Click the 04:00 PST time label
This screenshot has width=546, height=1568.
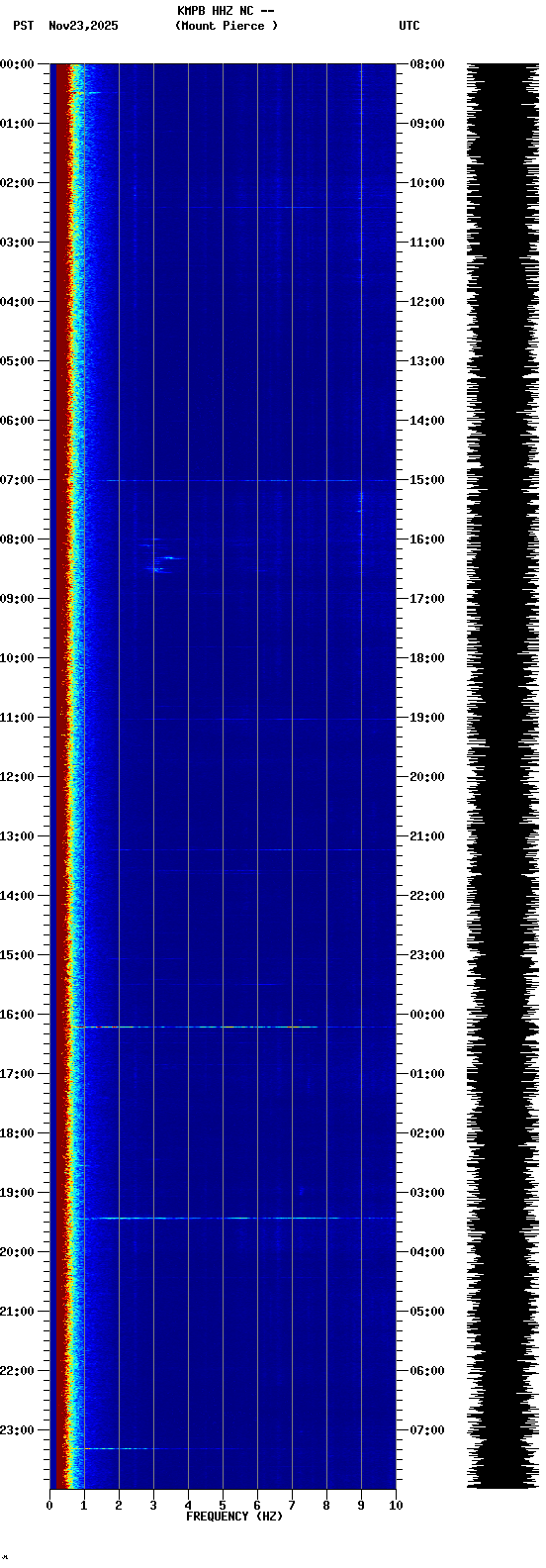point(17,302)
